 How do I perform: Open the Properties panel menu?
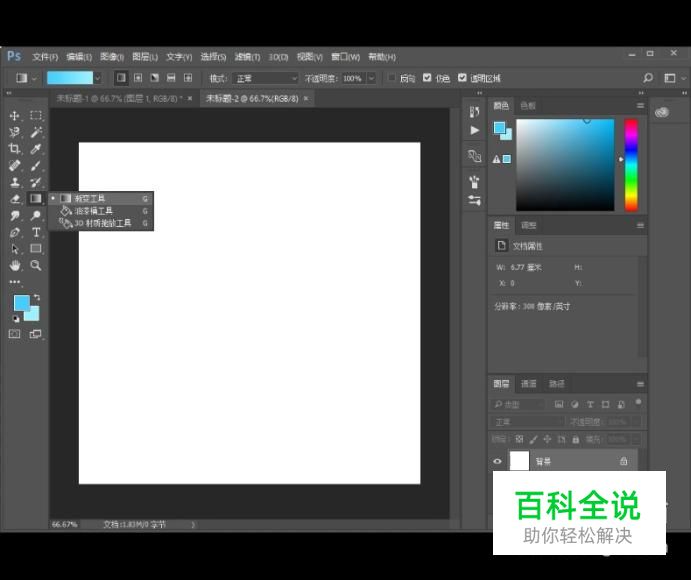(x=640, y=226)
